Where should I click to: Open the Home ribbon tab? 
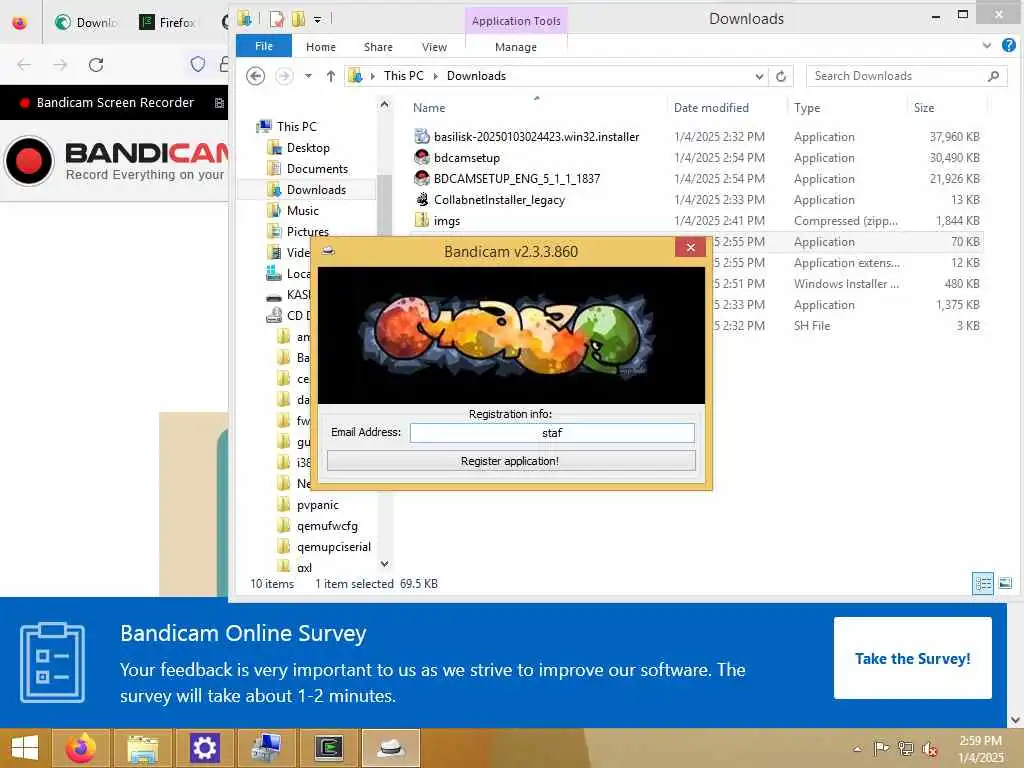pyautogui.click(x=321, y=47)
